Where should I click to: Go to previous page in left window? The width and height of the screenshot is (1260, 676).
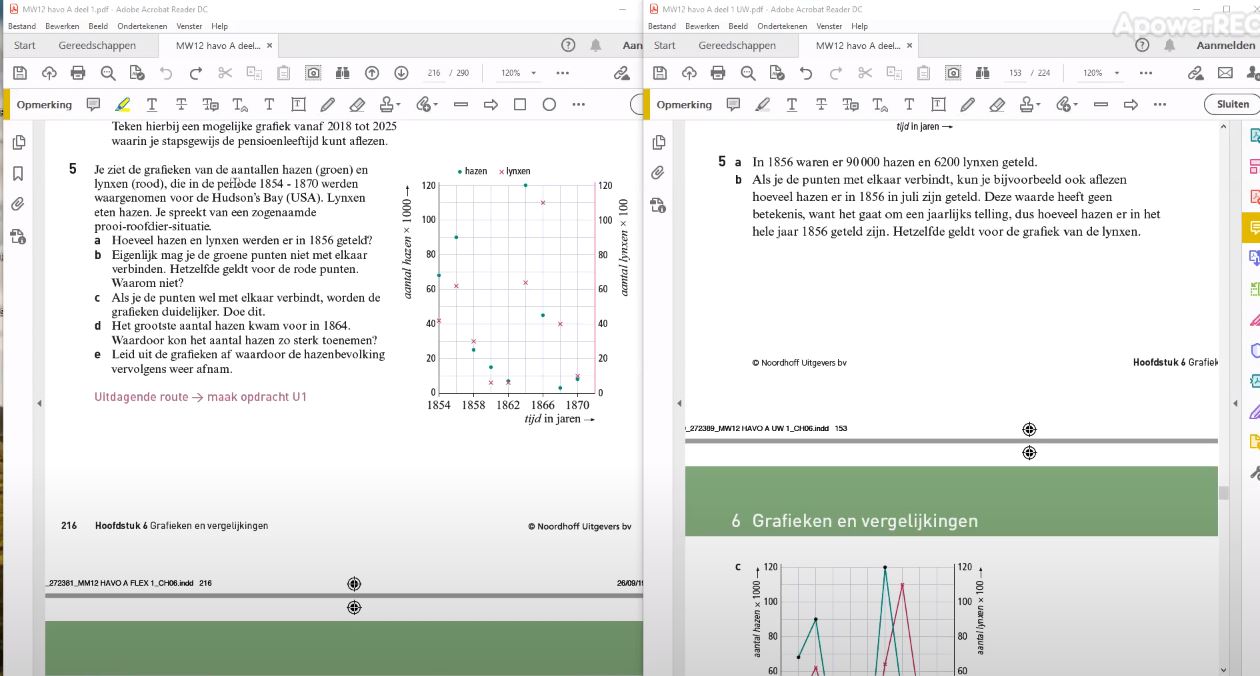372,73
